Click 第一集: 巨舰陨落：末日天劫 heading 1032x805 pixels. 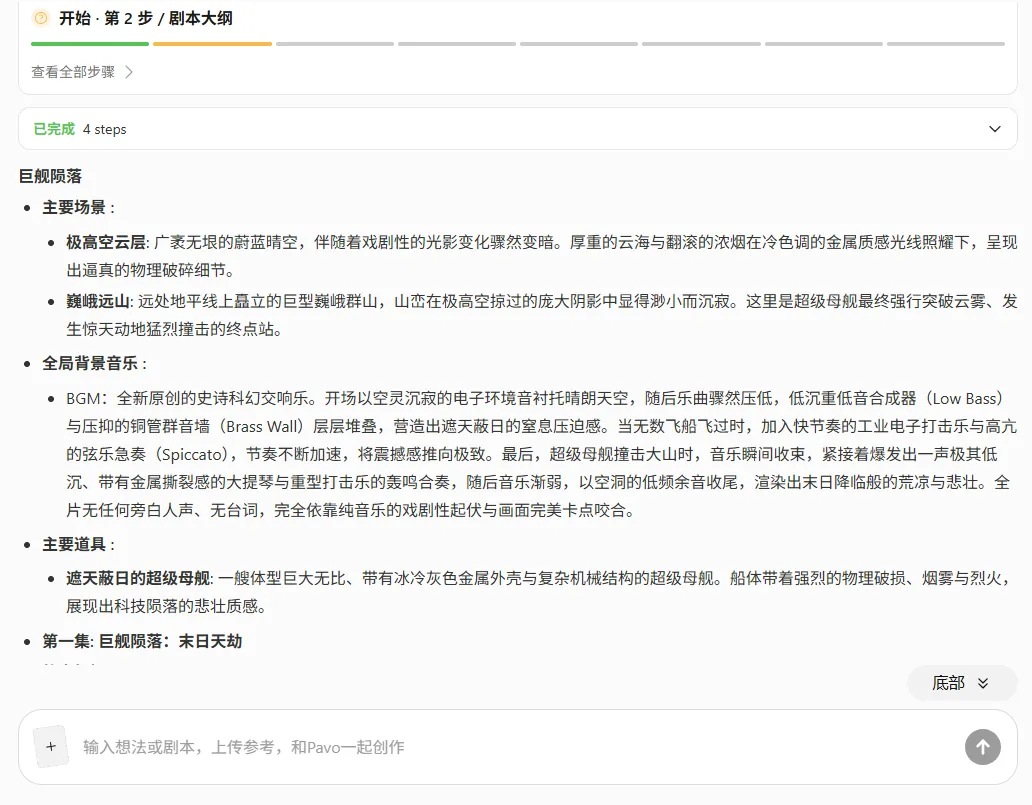coord(142,641)
